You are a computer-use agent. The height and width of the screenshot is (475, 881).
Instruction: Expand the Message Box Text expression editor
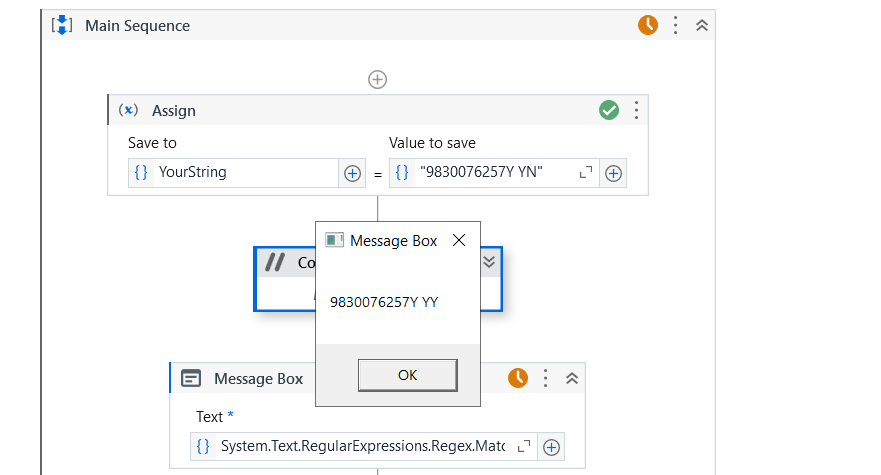[524, 447]
